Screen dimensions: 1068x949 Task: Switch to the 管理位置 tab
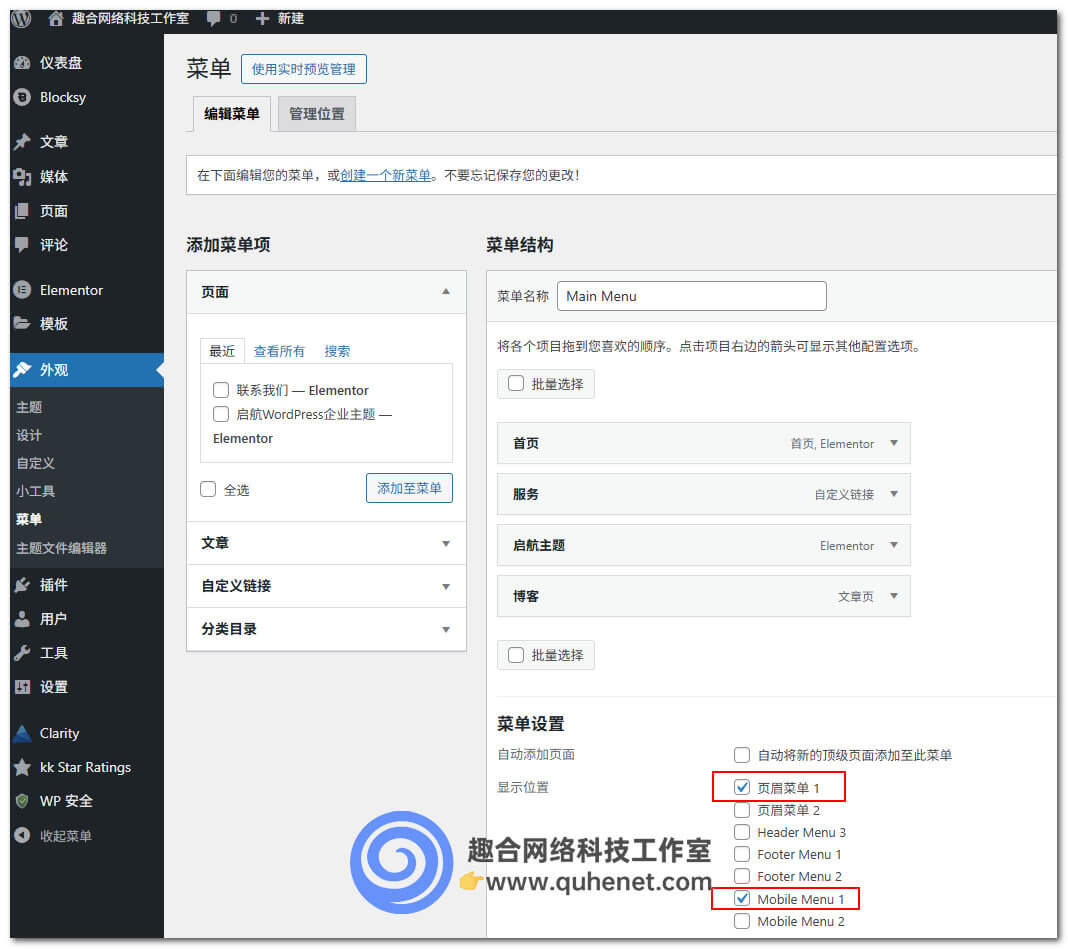point(316,113)
